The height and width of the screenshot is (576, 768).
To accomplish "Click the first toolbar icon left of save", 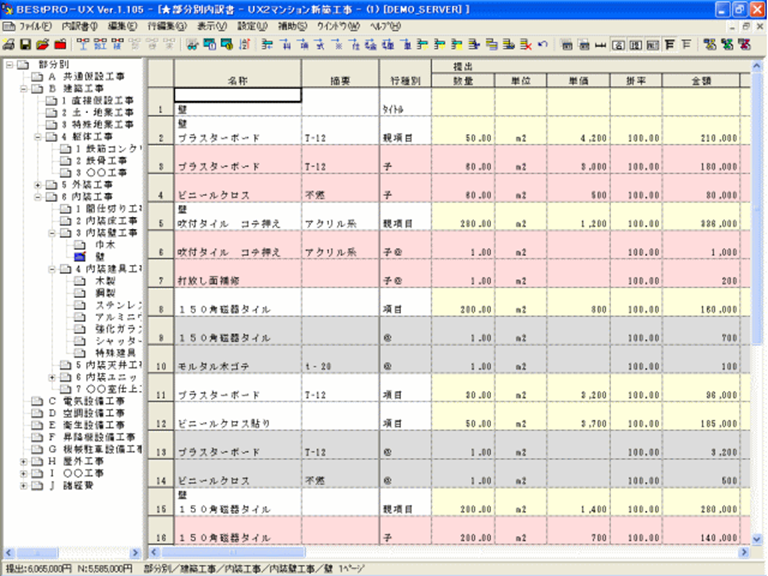I will [x=8, y=45].
